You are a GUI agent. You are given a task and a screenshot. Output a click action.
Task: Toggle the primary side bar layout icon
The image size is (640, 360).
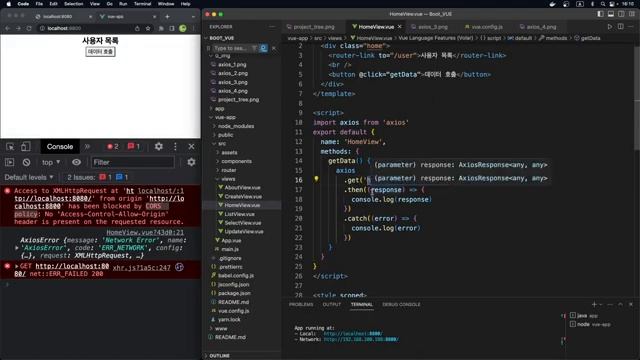[600, 14]
